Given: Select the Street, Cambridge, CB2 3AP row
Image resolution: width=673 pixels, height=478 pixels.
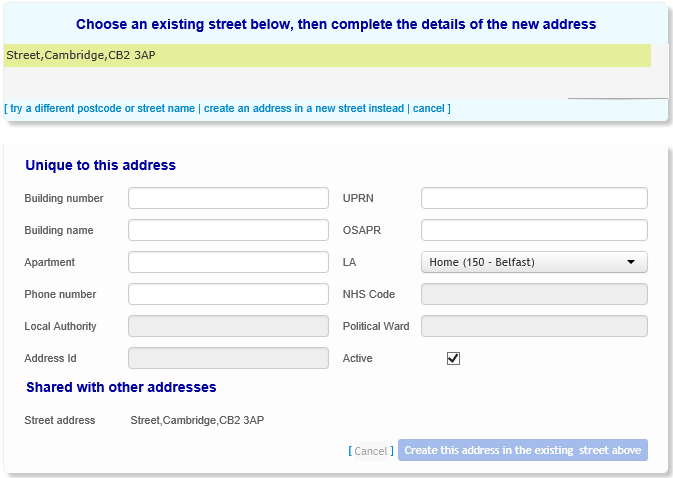Looking at the screenshot, I should coord(327,55).
